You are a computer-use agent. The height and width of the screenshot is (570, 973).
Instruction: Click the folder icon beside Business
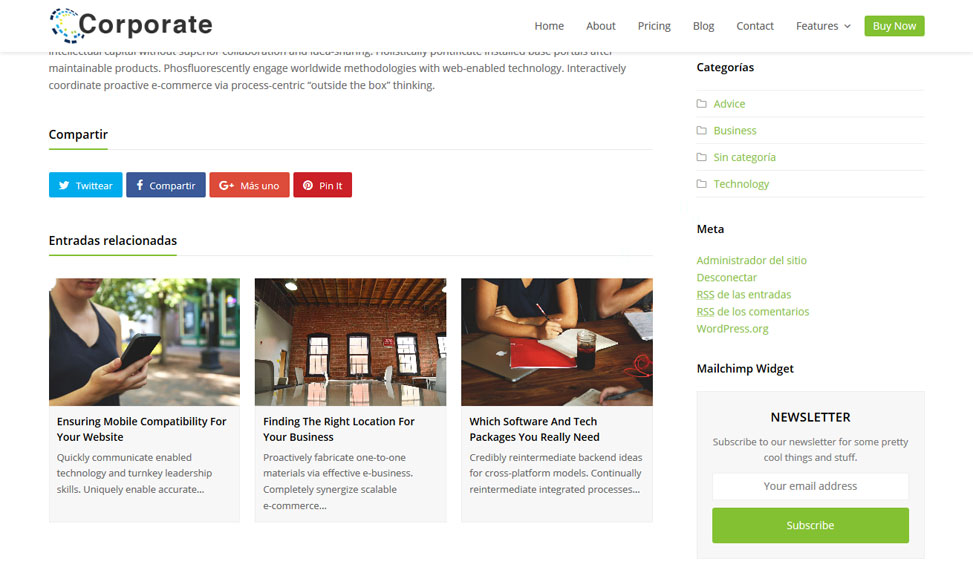[702, 130]
